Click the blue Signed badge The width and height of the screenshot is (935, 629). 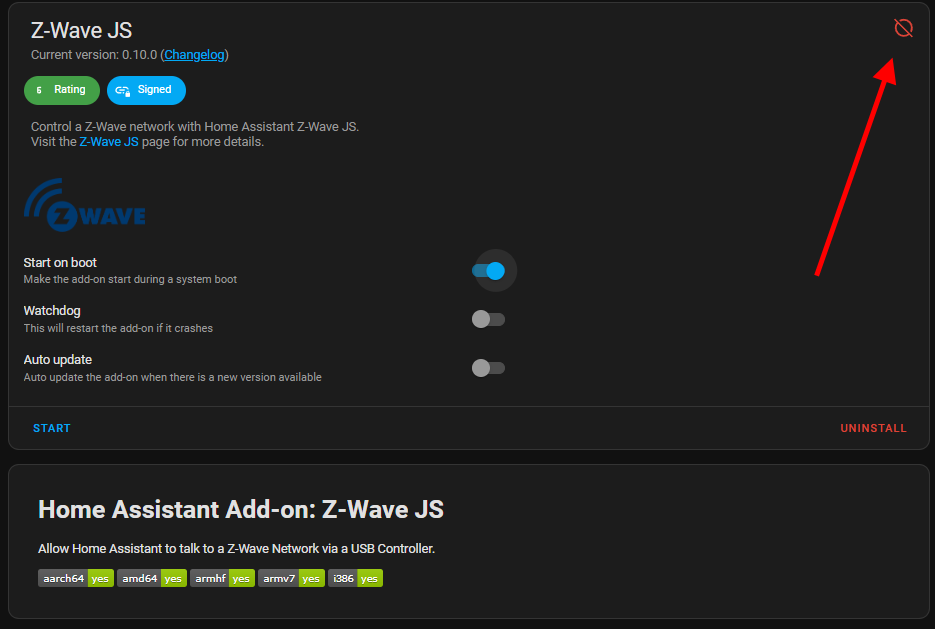coord(146,90)
